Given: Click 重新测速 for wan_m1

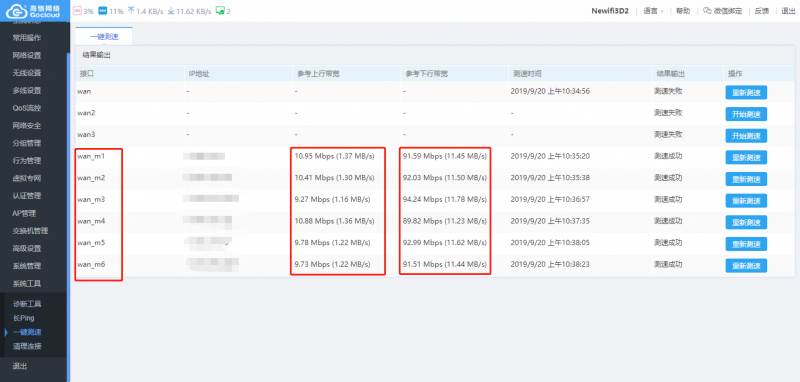Looking at the screenshot, I should pyautogui.click(x=746, y=157).
